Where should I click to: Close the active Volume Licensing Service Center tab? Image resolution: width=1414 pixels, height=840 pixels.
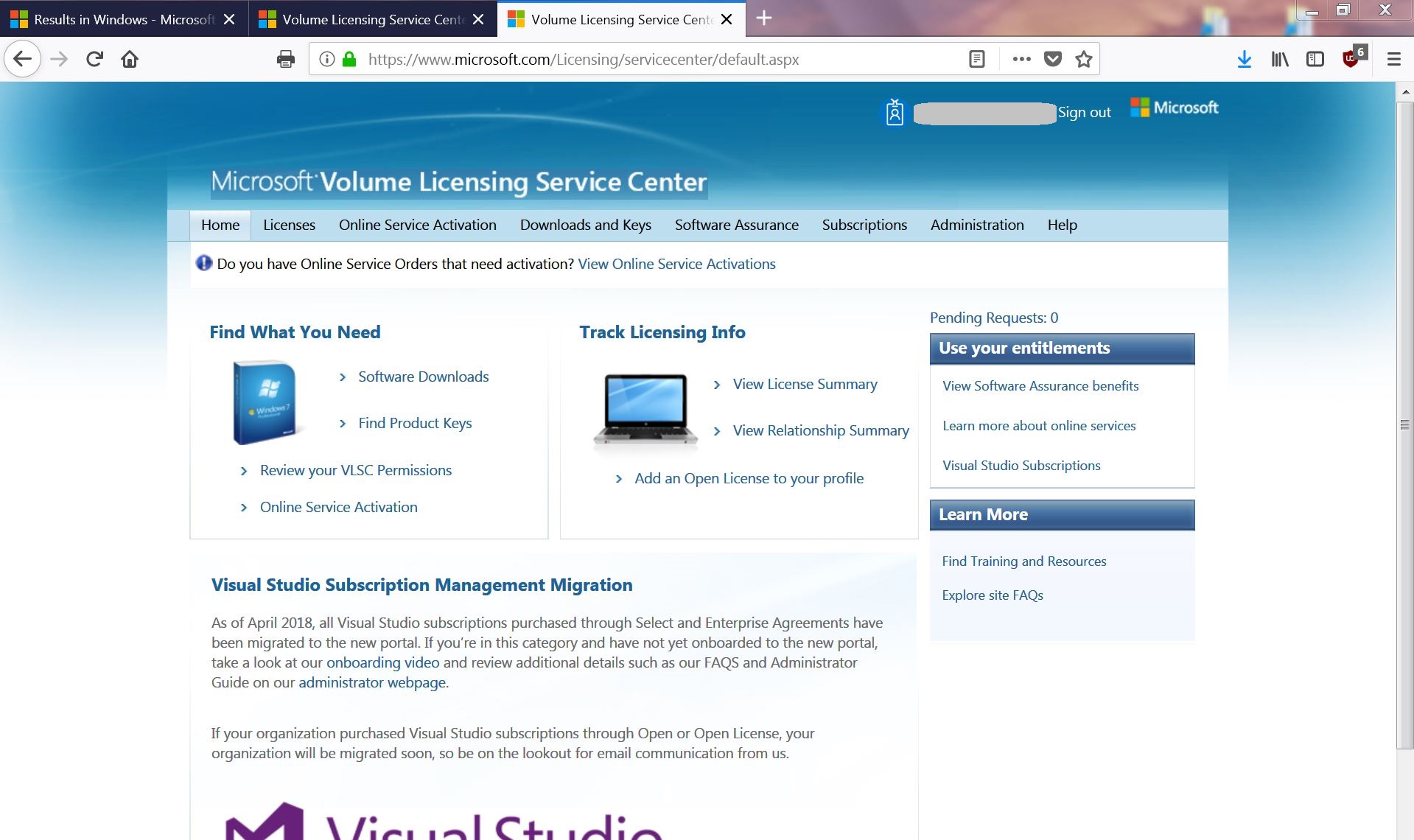(x=727, y=19)
